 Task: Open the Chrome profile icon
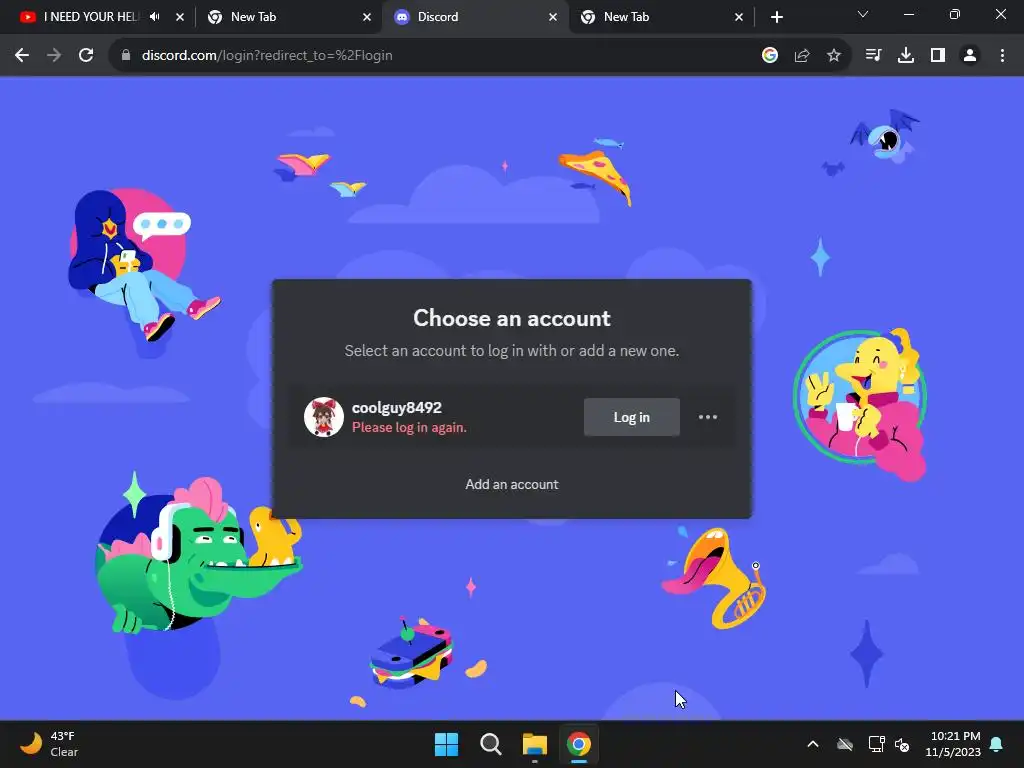click(970, 56)
